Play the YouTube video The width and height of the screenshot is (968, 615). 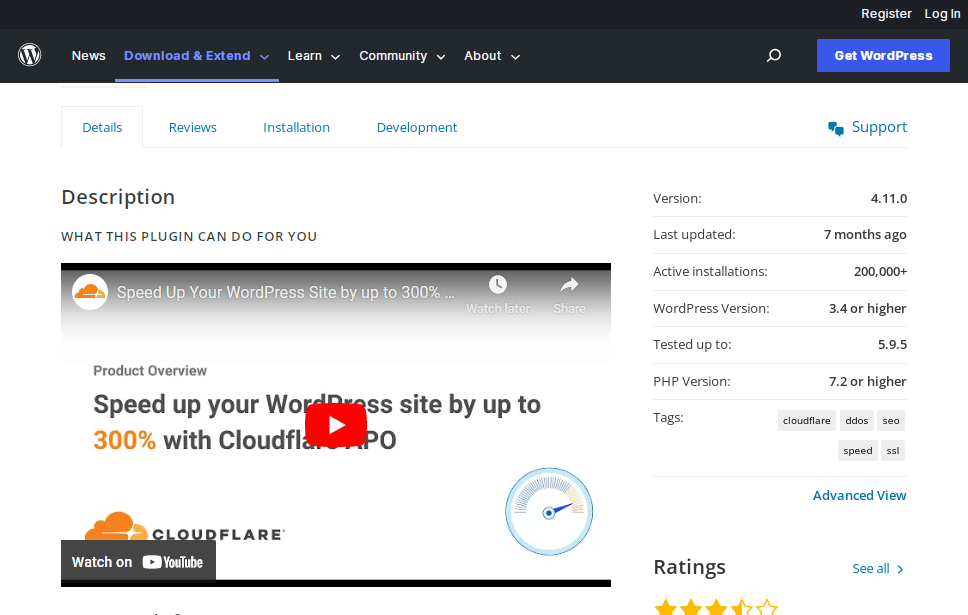point(336,425)
